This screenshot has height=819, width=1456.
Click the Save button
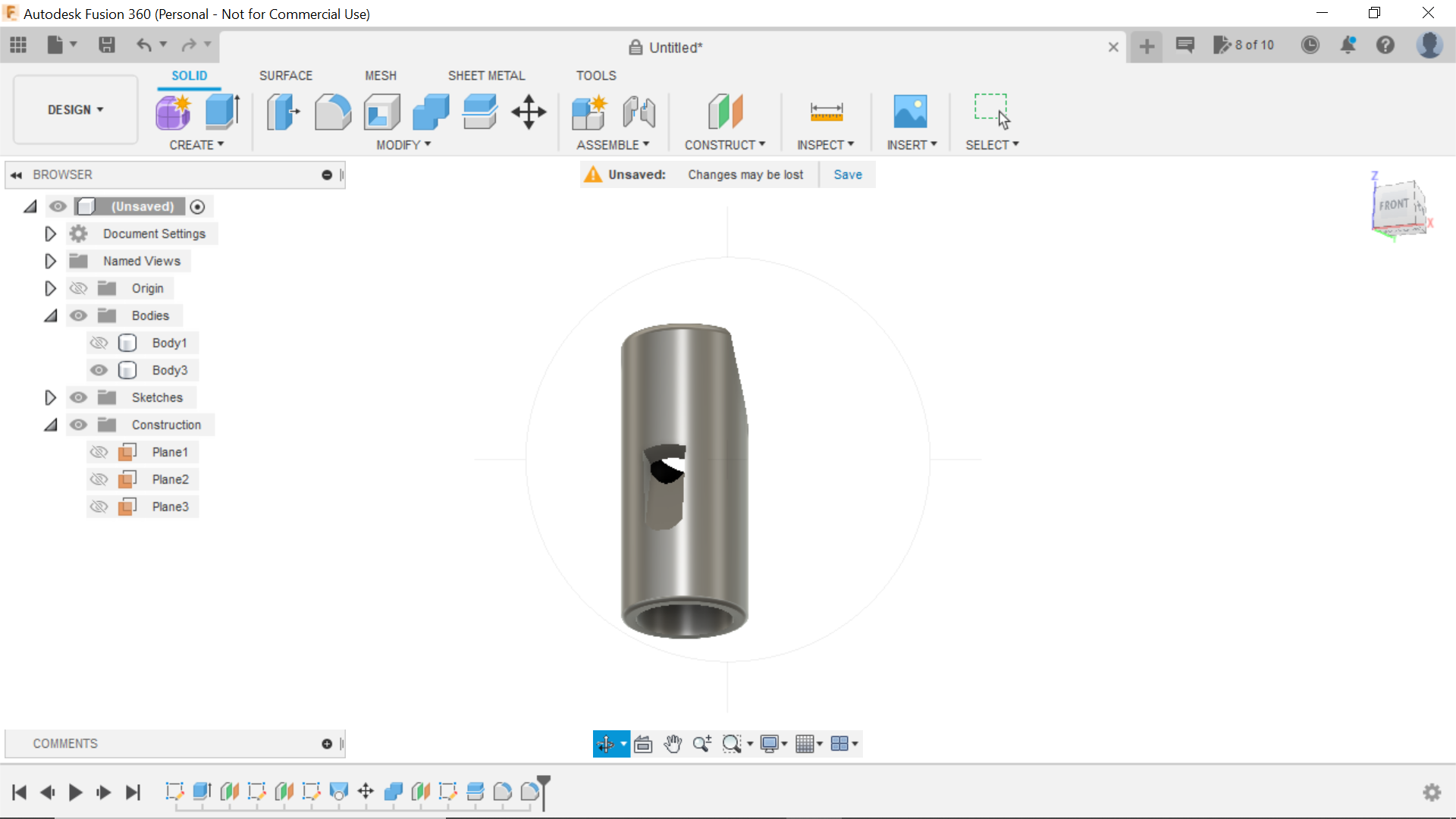point(848,174)
